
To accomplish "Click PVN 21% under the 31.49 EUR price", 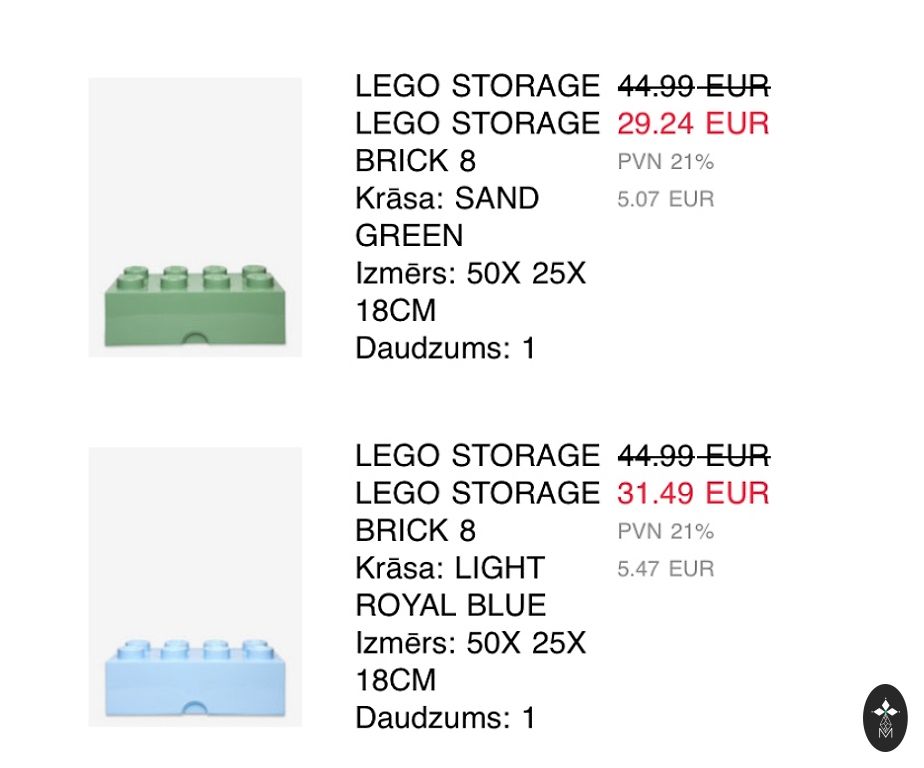I will (665, 531).
